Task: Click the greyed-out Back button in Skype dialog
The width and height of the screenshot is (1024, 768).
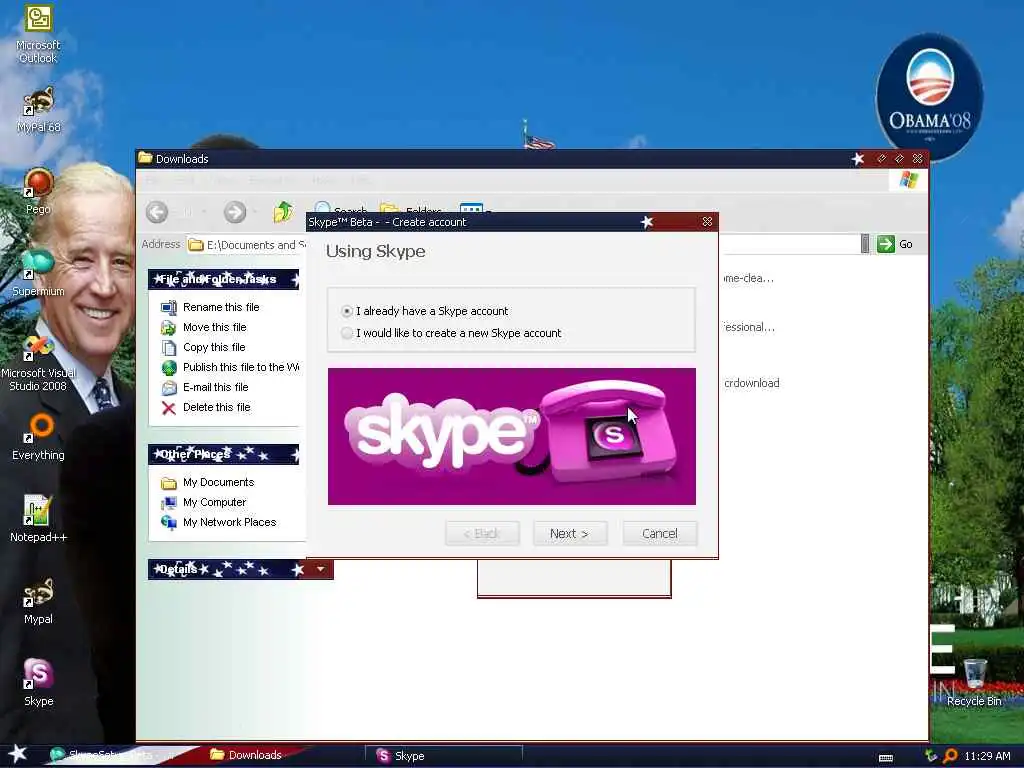Action: tap(482, 534)
